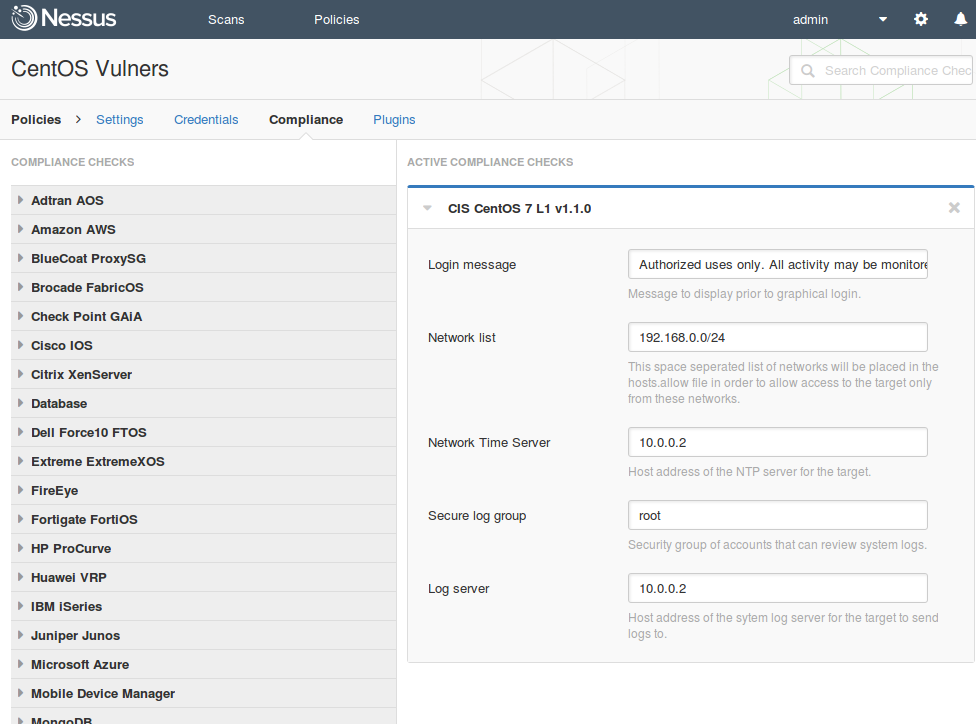976x724 pixels.
Task: Open the Scans menu
Action: tap(226, 19)
